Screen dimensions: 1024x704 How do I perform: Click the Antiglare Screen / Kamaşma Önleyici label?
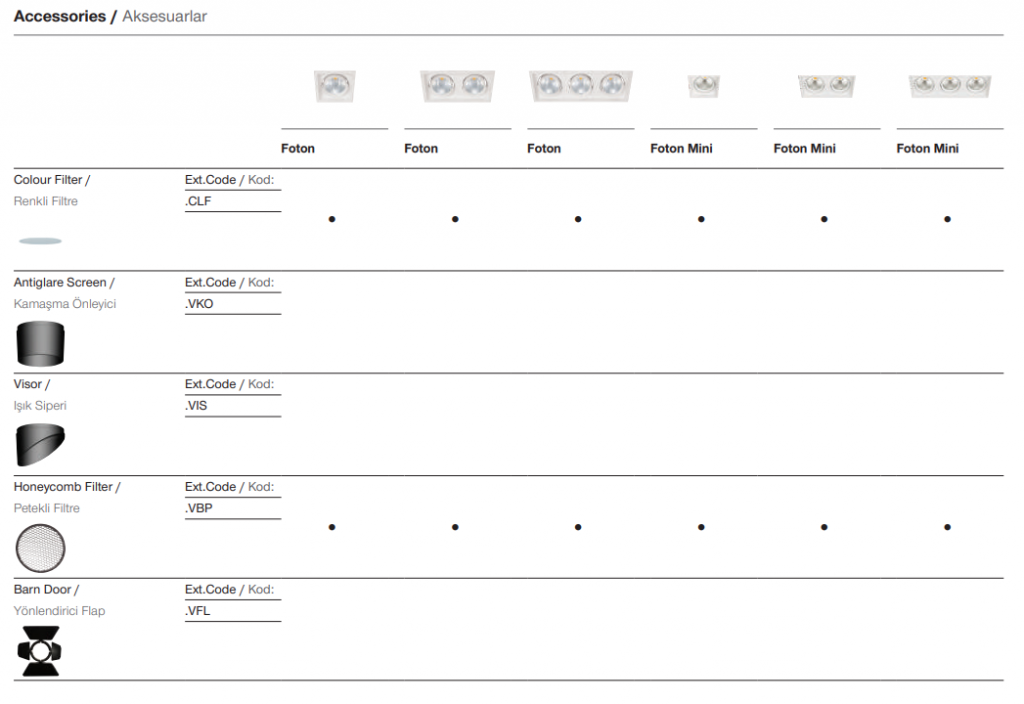65,293
